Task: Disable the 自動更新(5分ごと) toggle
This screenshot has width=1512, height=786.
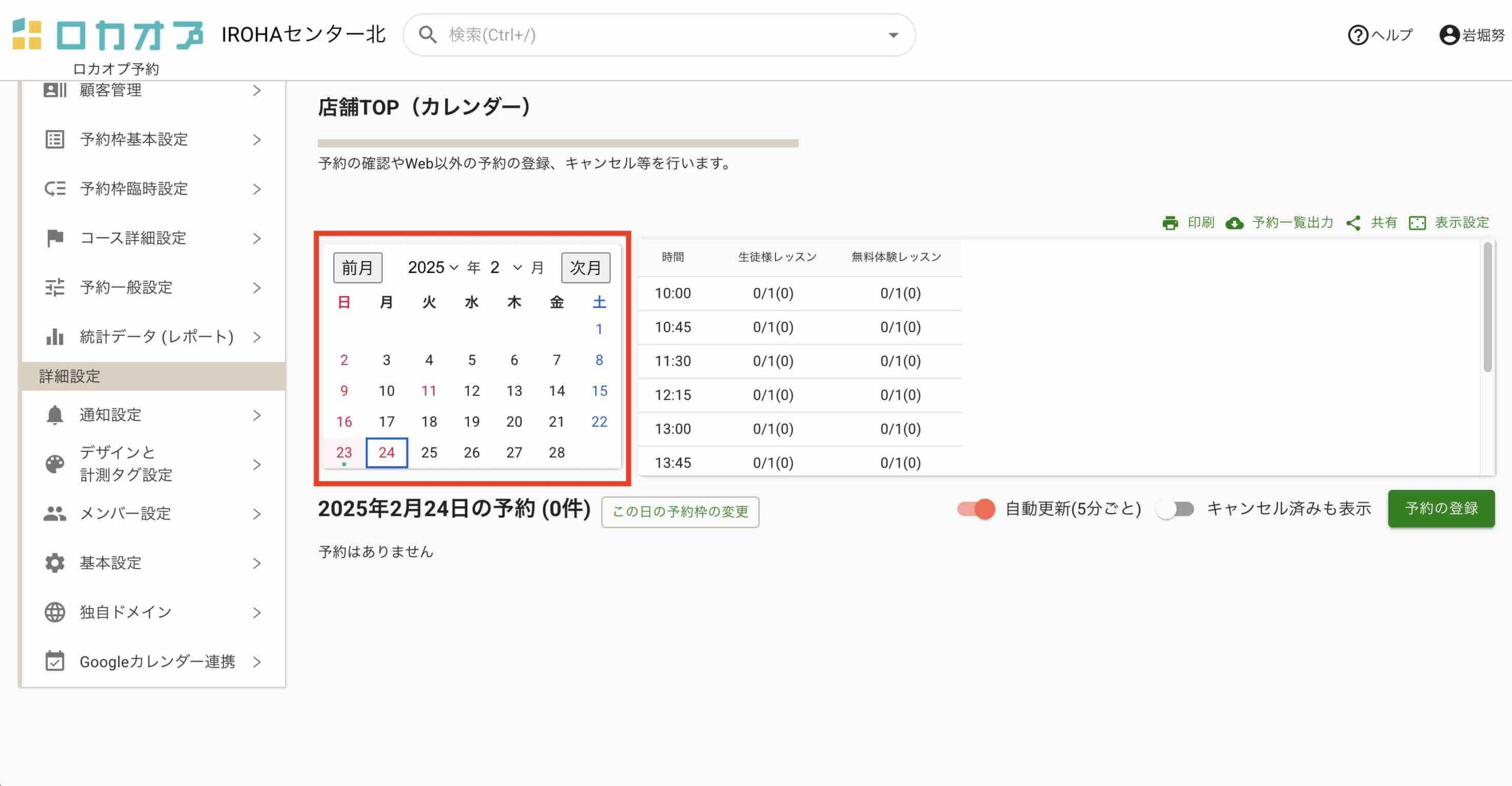Action: (976, 509)
